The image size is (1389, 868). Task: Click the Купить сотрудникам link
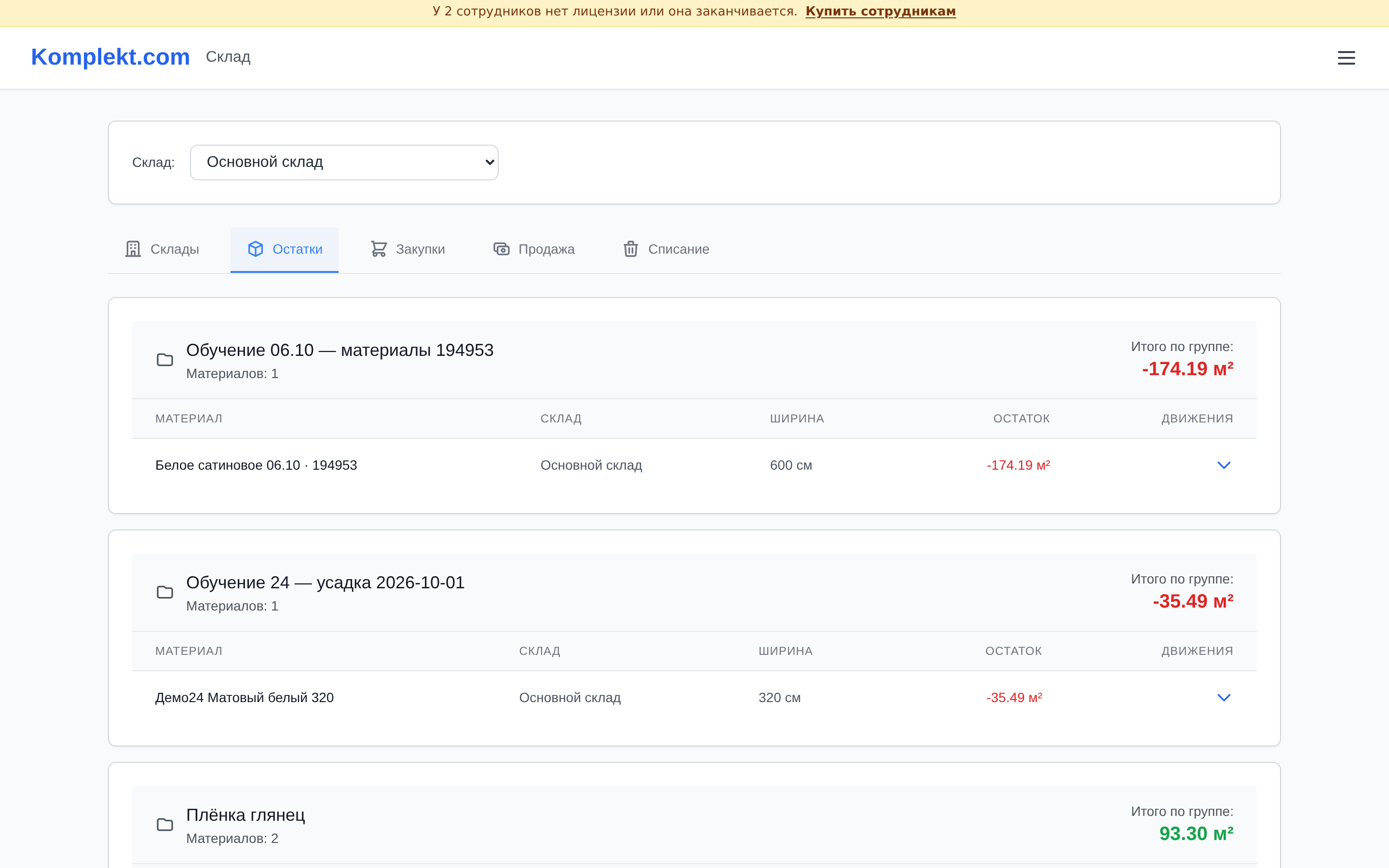881,12
